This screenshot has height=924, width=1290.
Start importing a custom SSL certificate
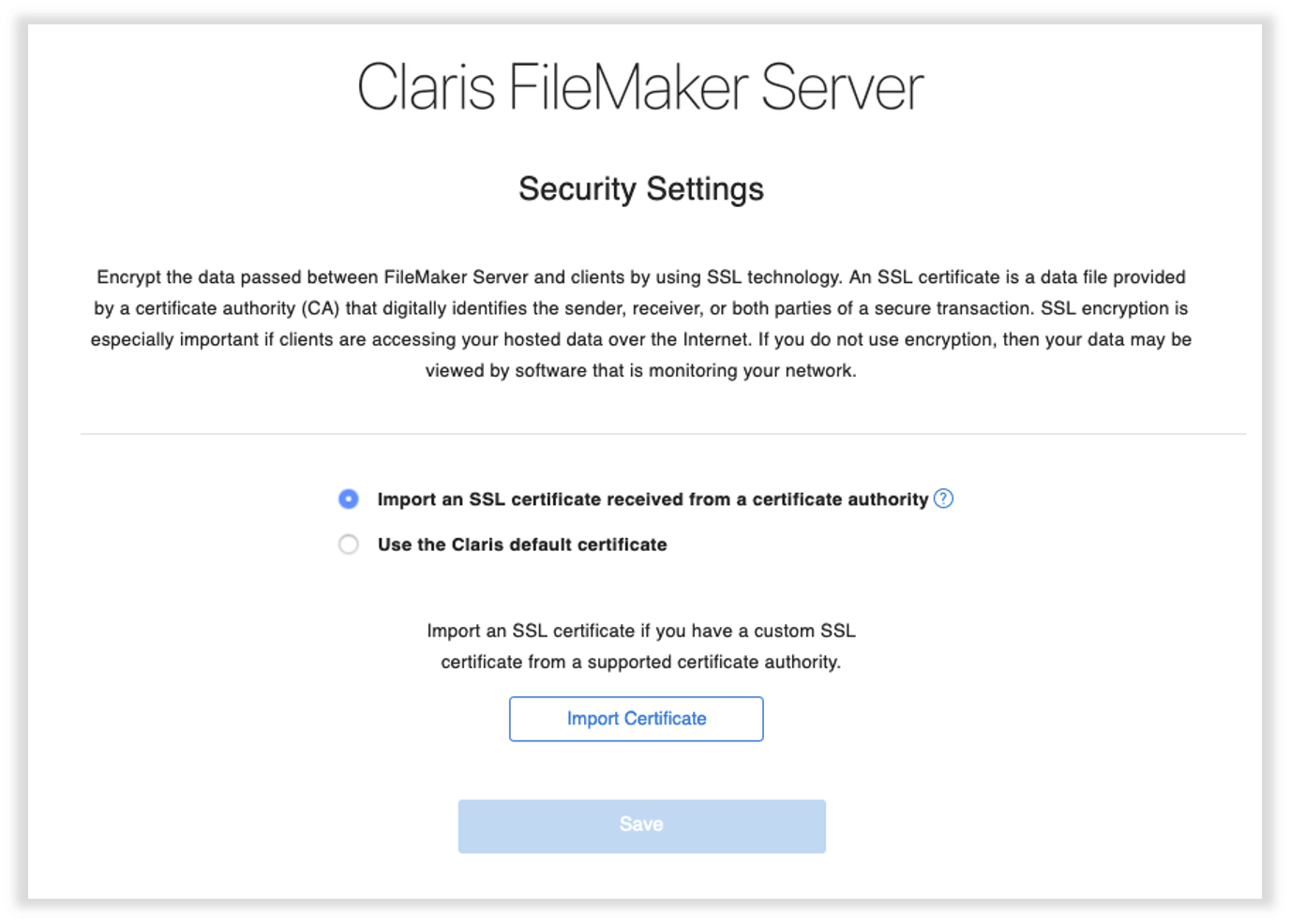pos(636,719)
